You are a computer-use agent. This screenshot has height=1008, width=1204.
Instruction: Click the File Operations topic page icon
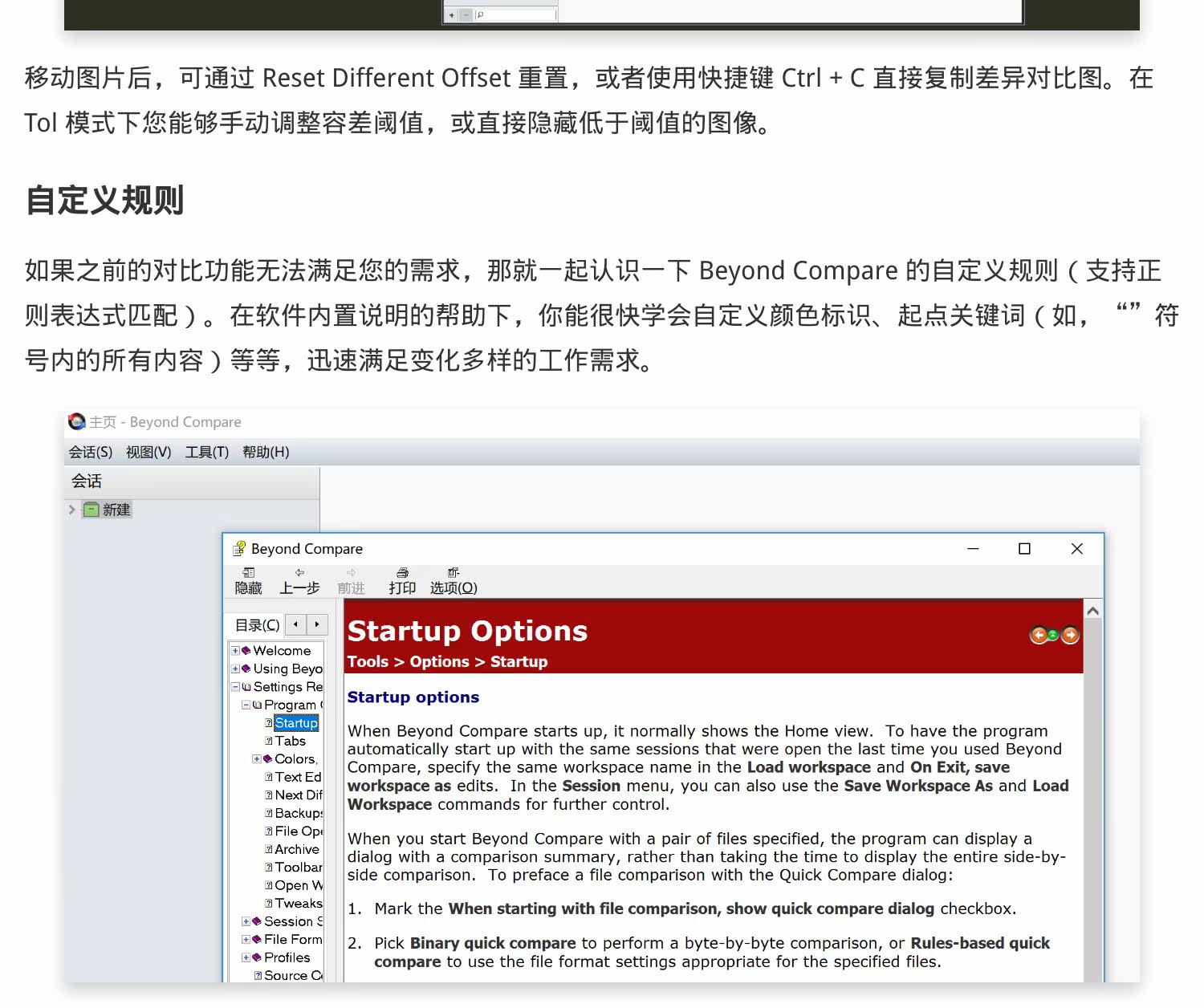[x=269, y=831]
